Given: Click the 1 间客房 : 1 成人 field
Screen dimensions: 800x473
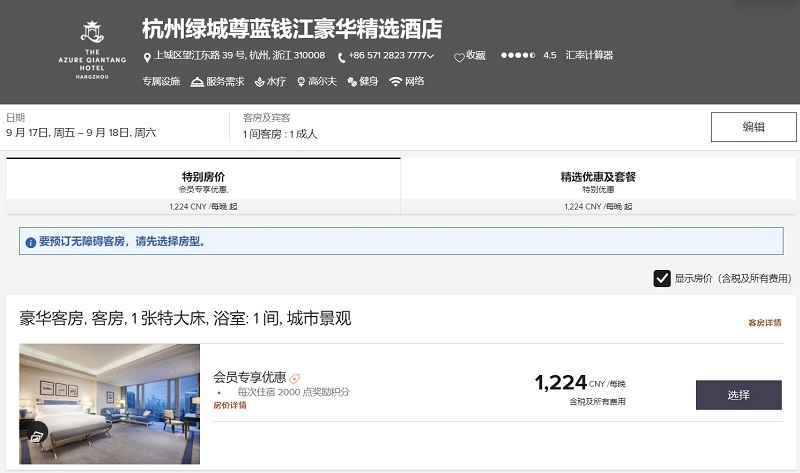Looking at the screenshot, I should coord(280,134).
